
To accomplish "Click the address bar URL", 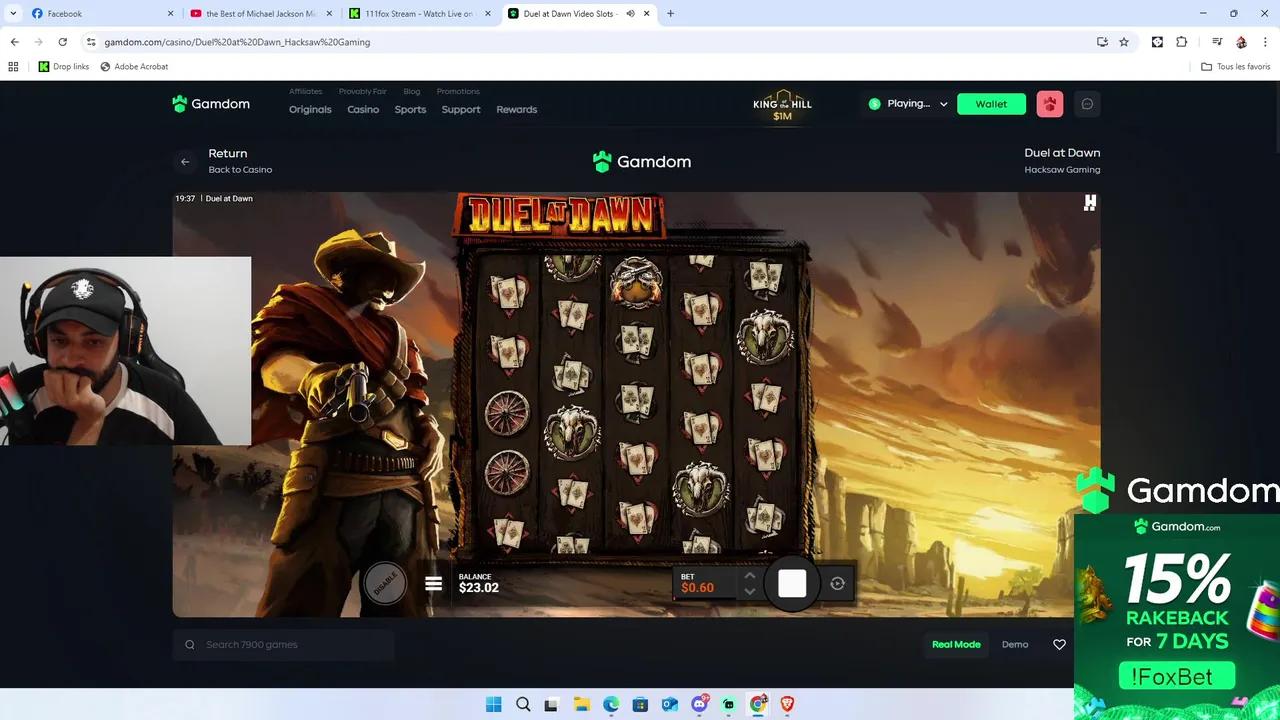I will (237, 42).
